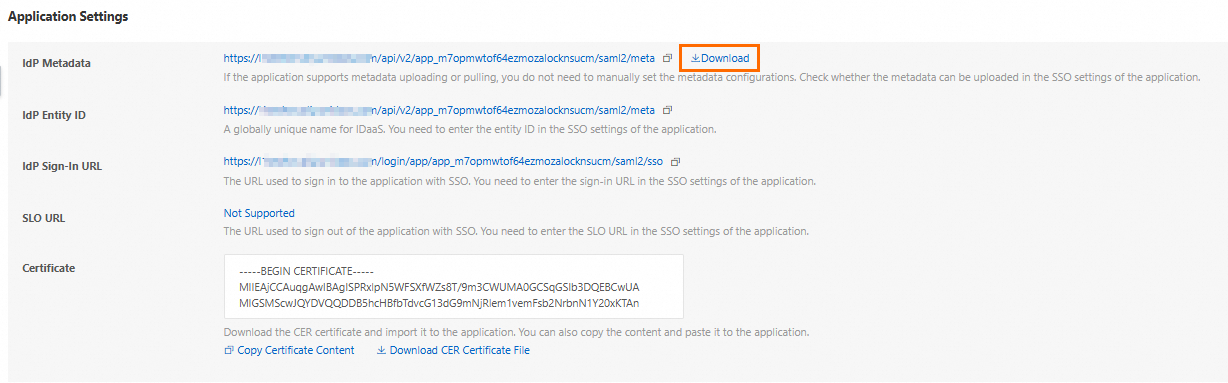Click the metadata uploading help text
This screenshot has height=383, width=1228.
point(712,77)
